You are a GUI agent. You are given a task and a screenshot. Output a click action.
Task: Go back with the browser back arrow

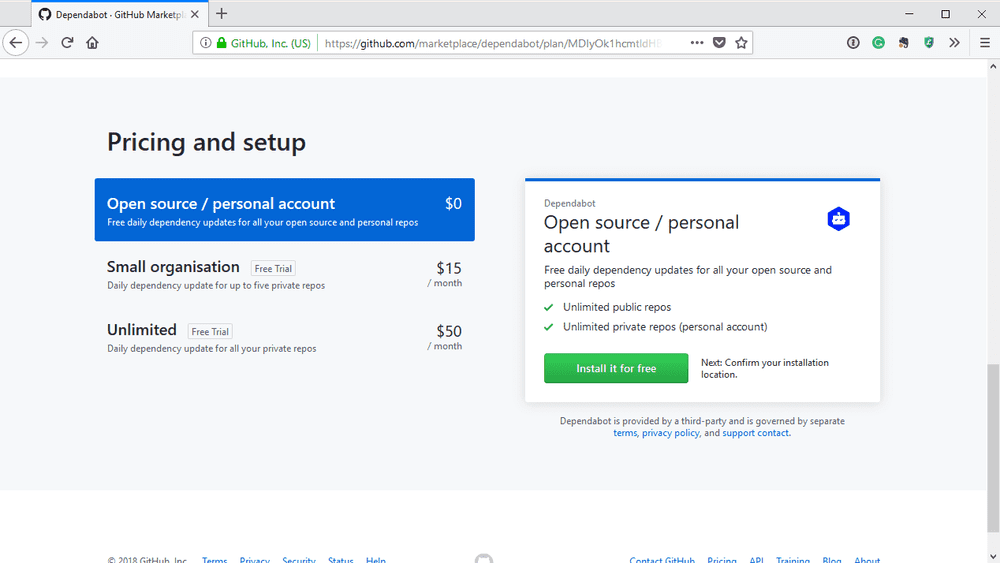[16, 43]
